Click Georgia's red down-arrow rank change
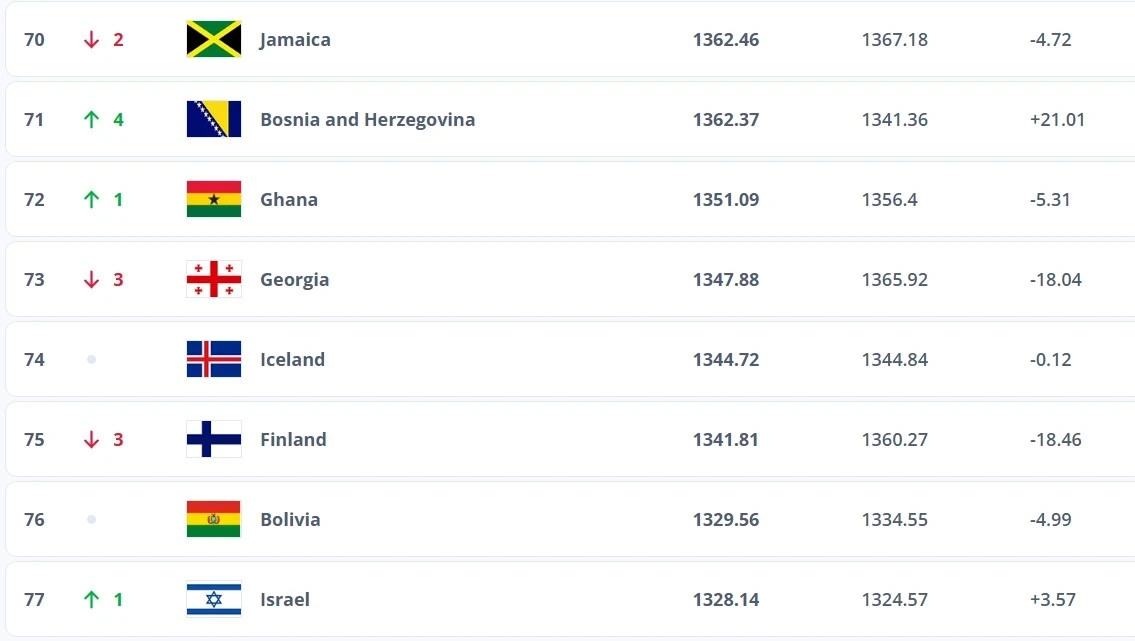The height and width of the screenshot is (641, 1135). click(92, 280)
